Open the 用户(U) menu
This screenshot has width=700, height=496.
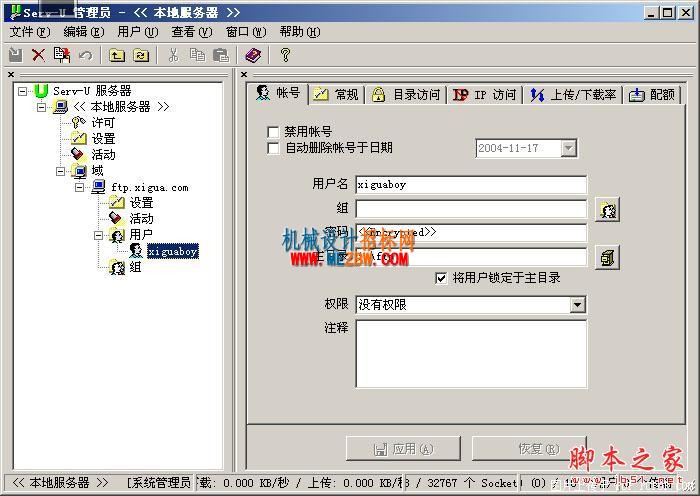click(x=138, y=32)
